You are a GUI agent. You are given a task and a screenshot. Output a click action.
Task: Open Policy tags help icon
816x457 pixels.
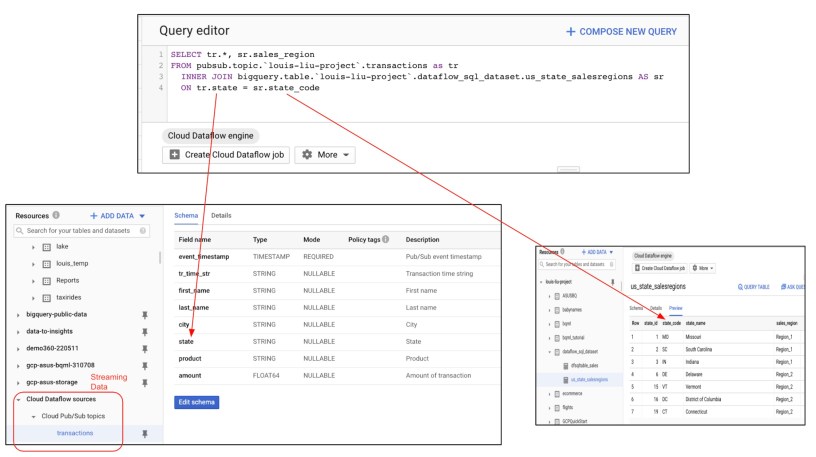(386, 240)
